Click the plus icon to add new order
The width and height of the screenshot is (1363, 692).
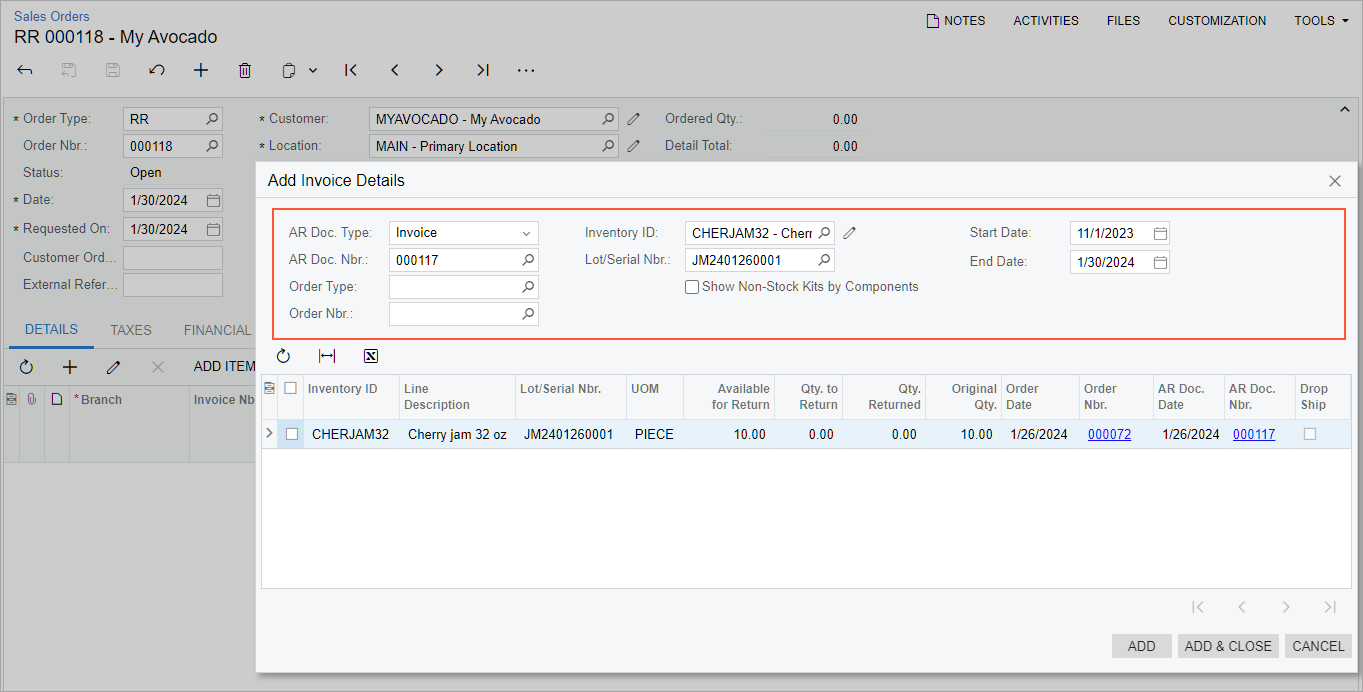tap(201, 70)
